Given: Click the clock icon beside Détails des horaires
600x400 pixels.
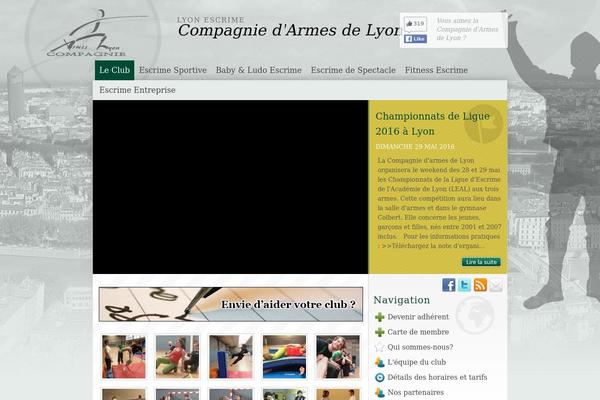Looking at the screenshot, I should click(x=380, y=377).
